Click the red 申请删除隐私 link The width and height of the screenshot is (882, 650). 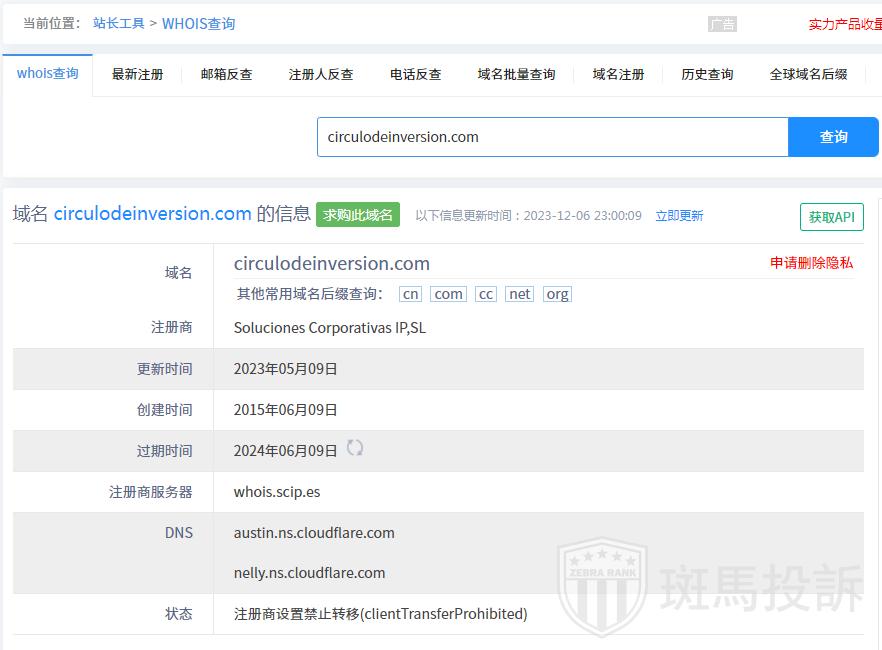pos(811,263)
